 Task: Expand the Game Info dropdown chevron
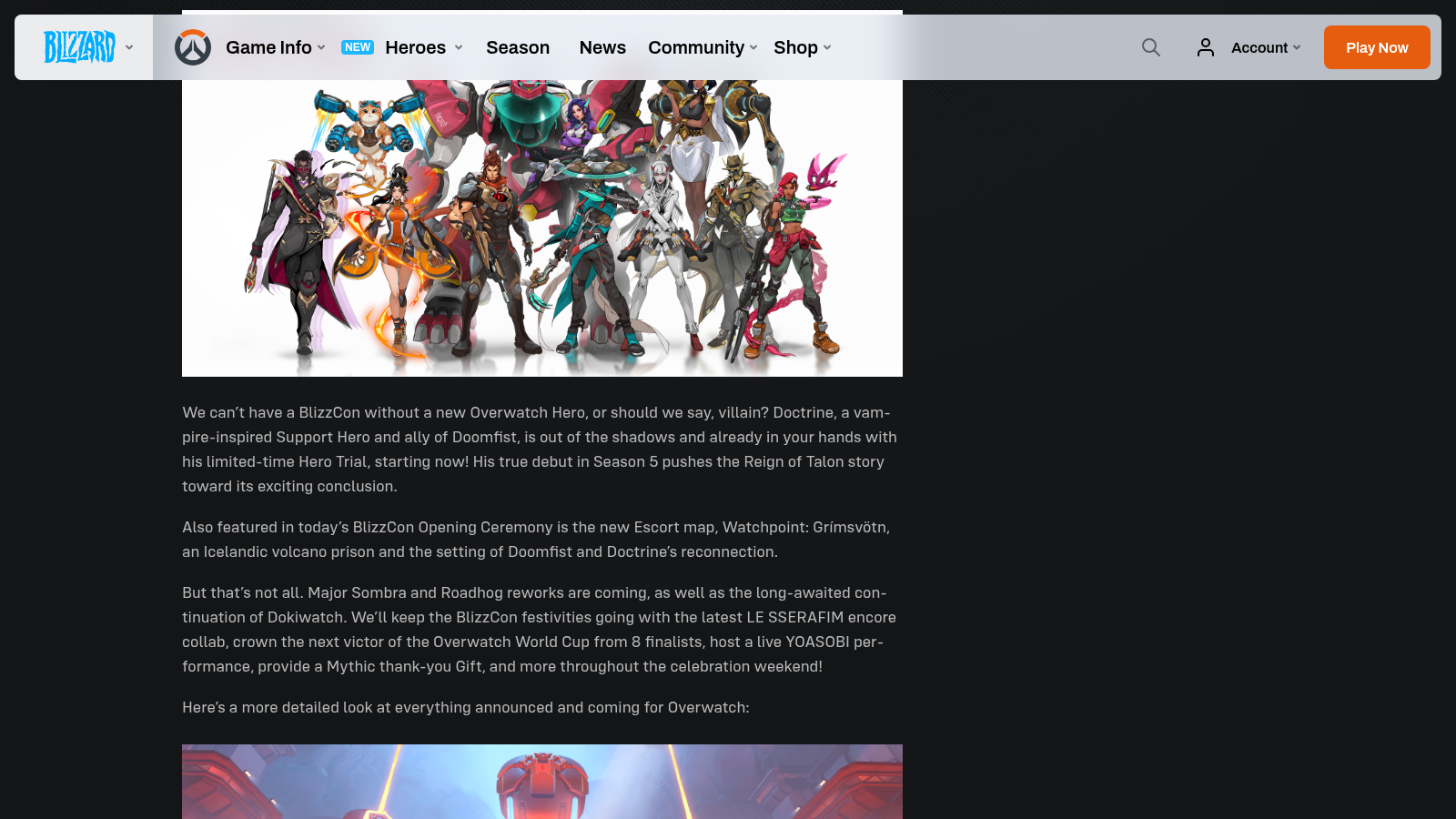321,47
